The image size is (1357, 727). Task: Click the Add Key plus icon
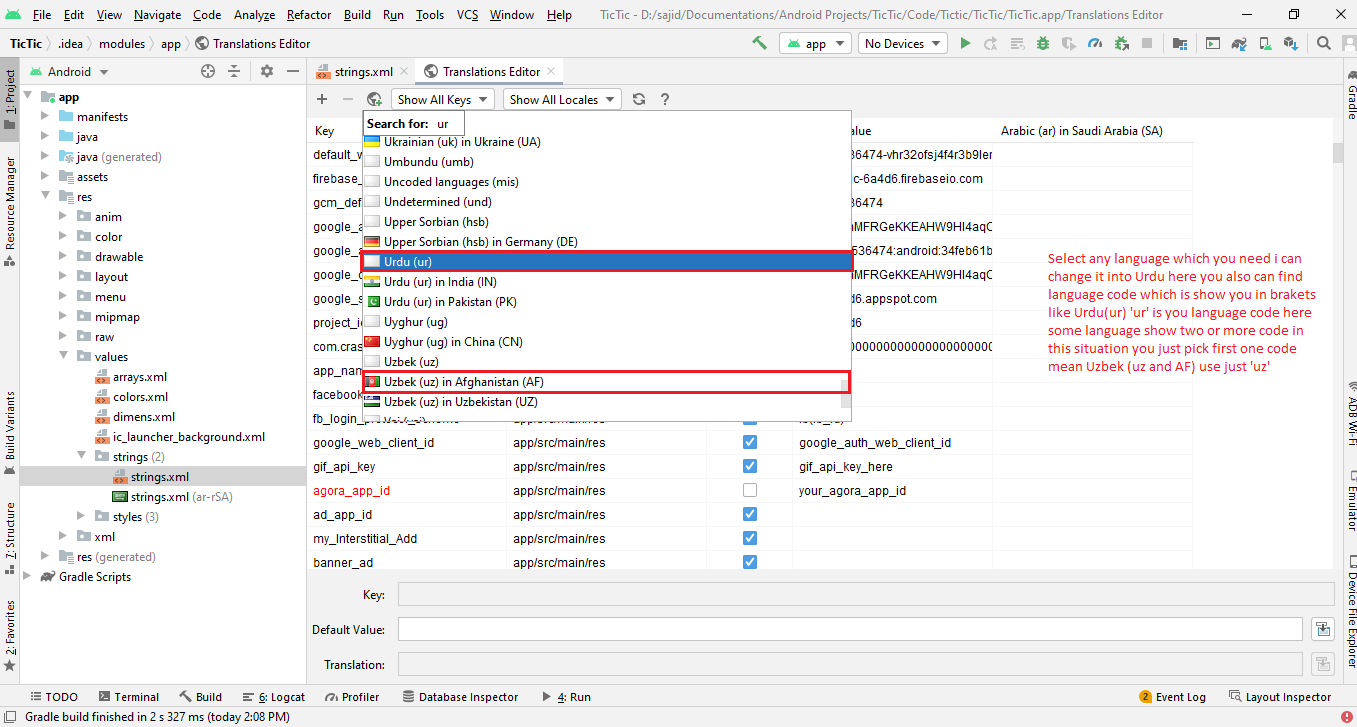[322, 99]
